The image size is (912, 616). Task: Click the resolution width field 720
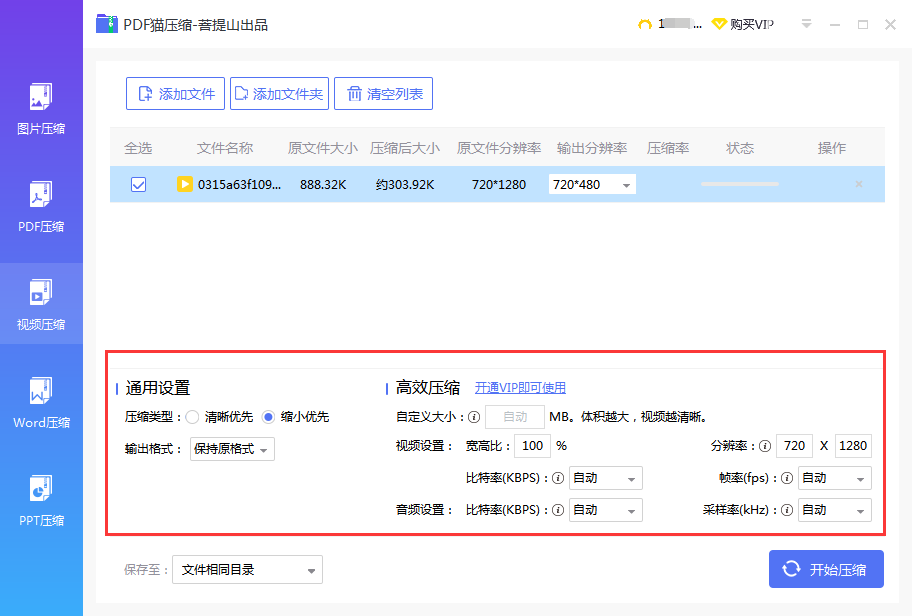point(795,446)
